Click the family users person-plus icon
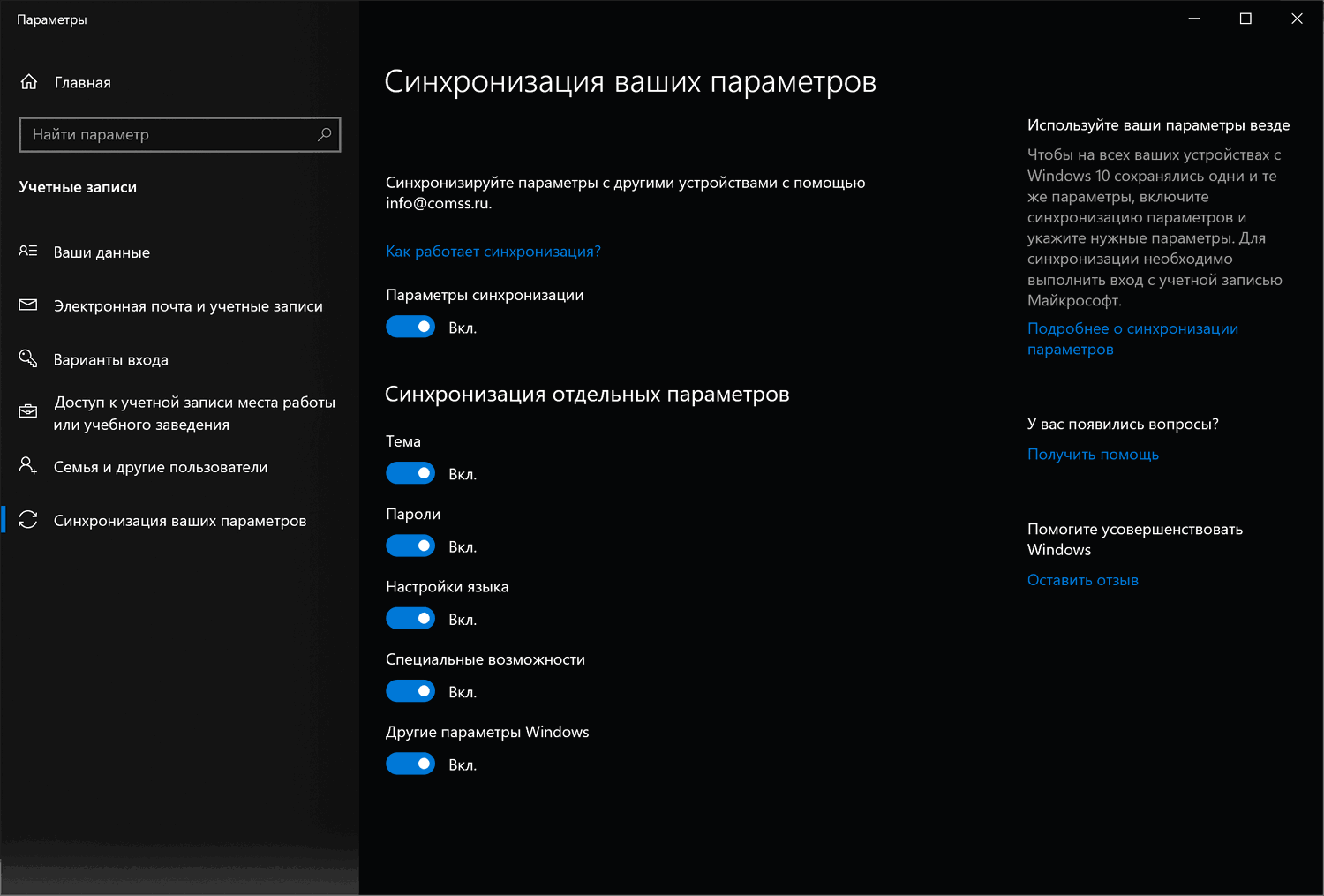 (x=28, y=466)
